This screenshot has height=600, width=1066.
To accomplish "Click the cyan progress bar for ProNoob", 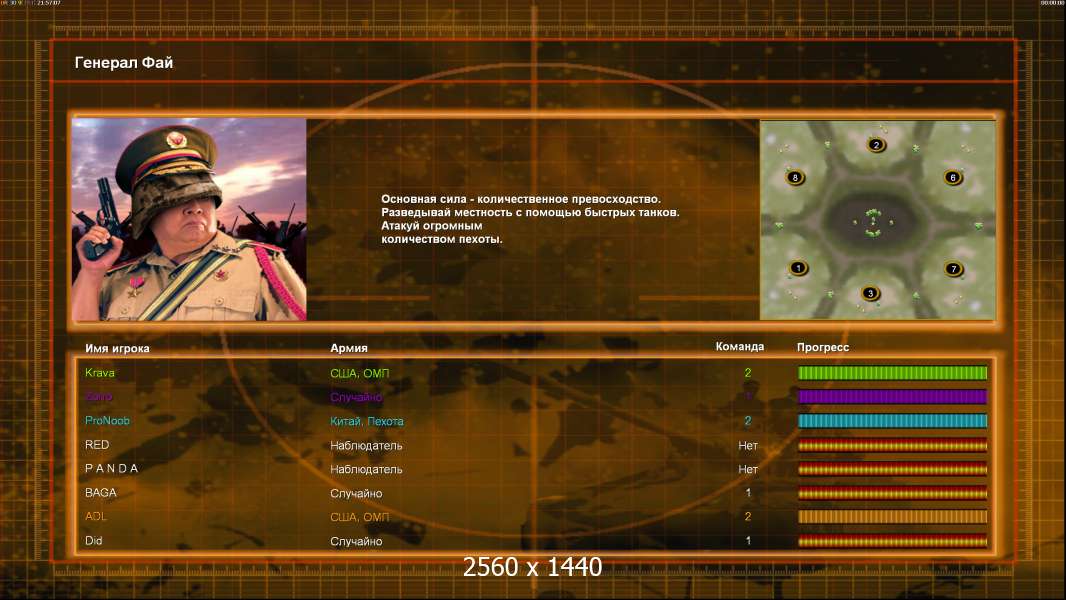I will [892, 421].
